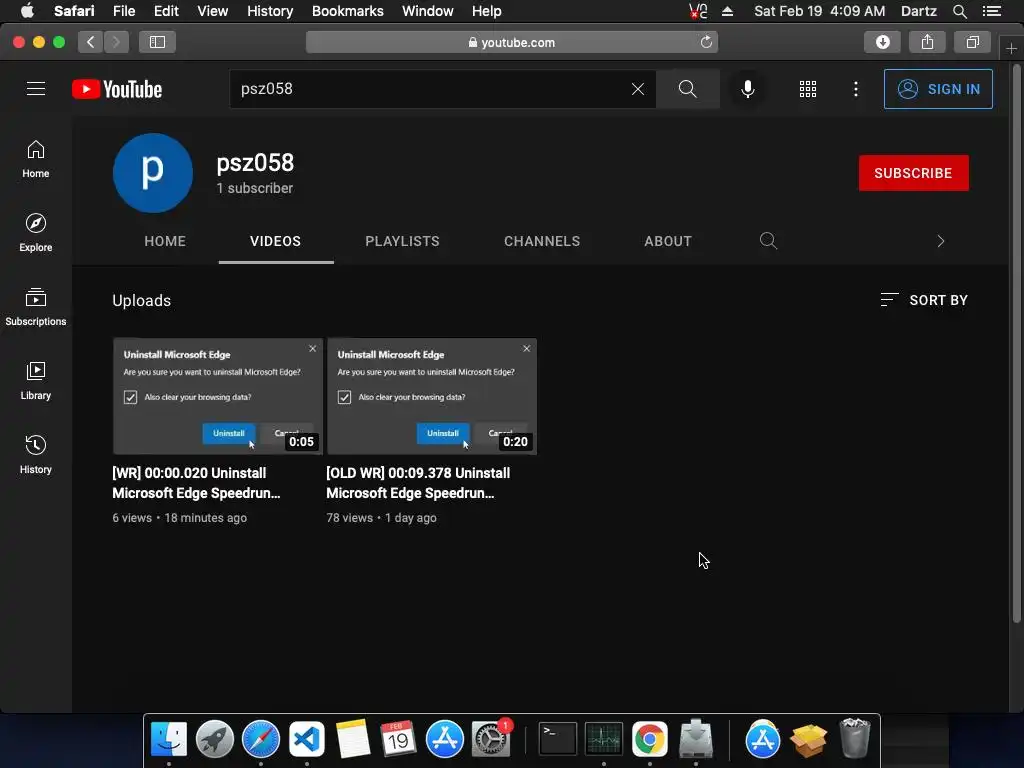Open the Safari History menu
Screen dimensions: 1024x768
coord(270,11)
